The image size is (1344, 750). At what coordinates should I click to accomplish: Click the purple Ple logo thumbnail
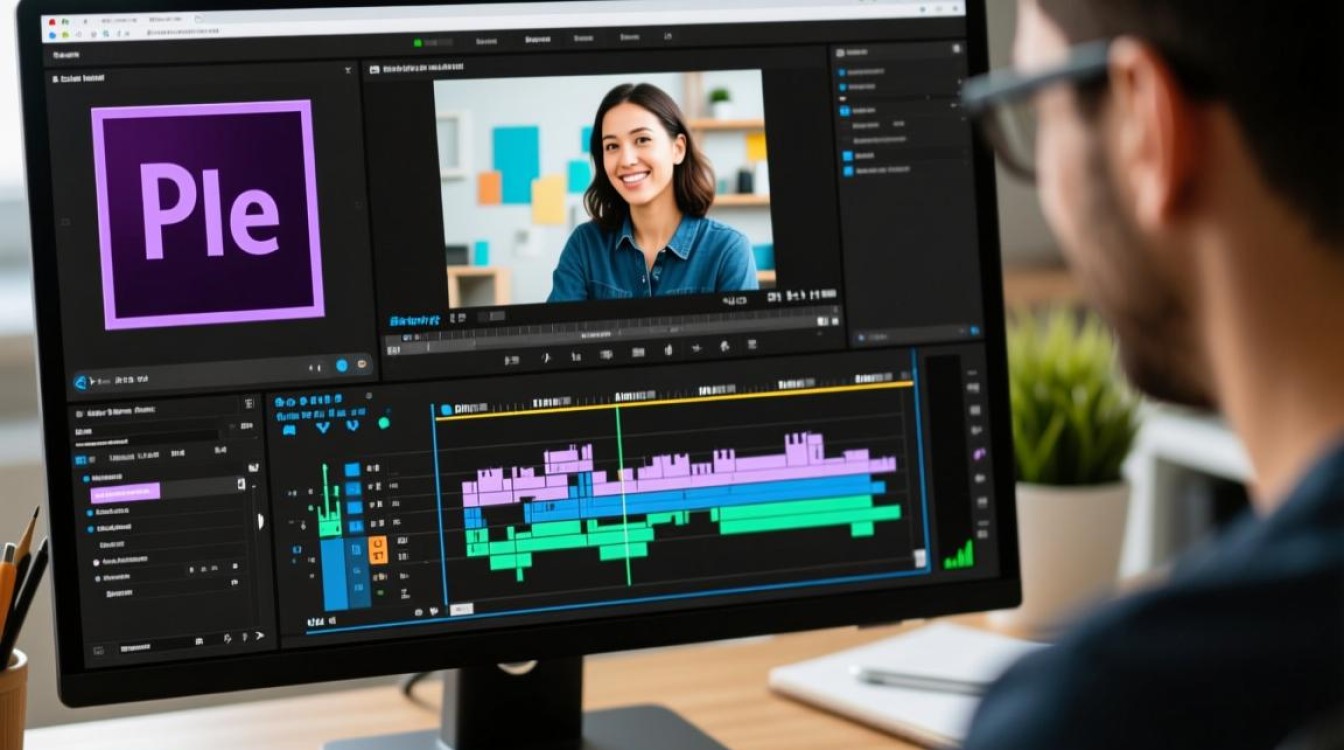tap(208, 214)
